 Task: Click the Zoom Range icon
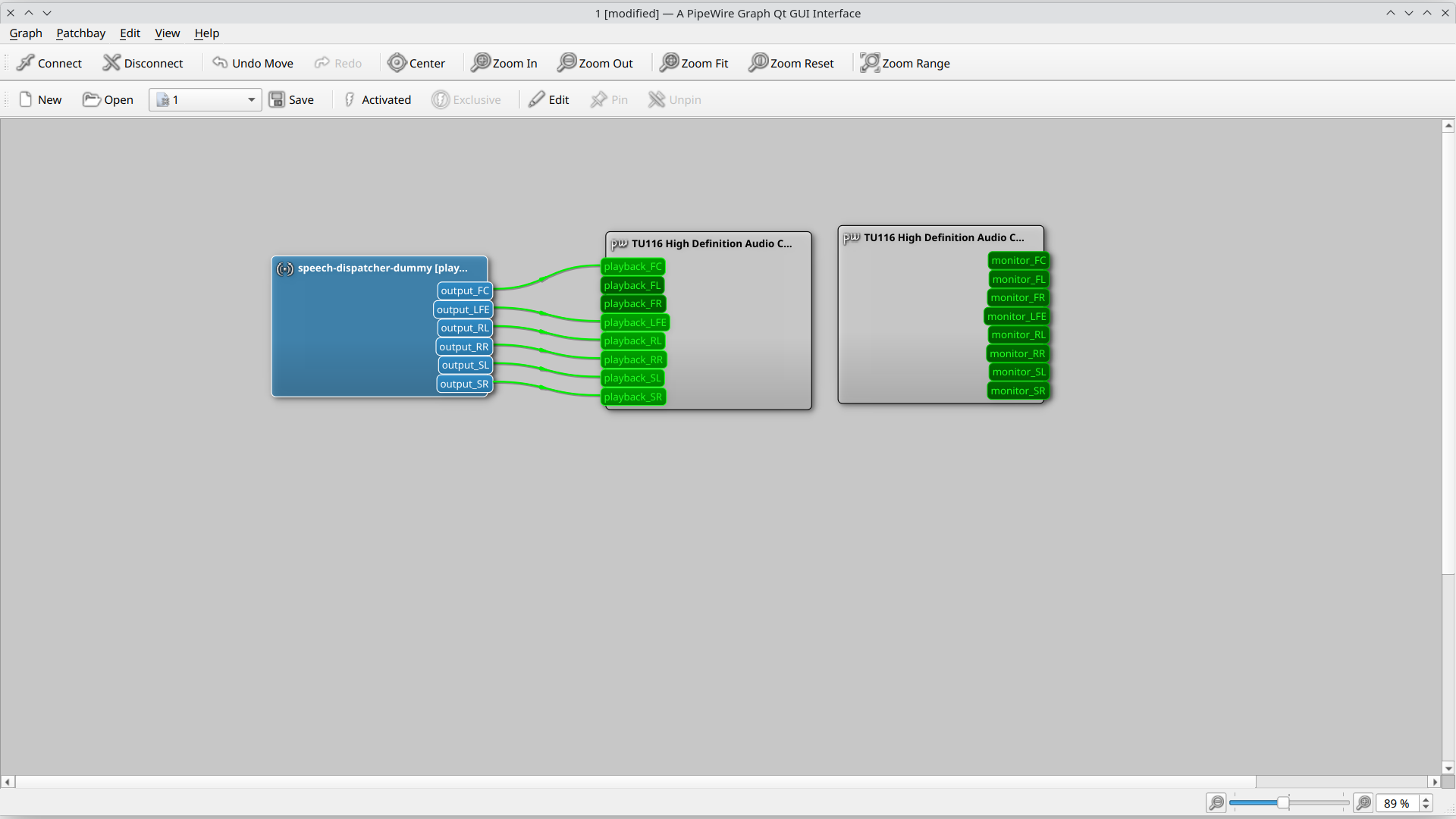click(x=870, y=63)
